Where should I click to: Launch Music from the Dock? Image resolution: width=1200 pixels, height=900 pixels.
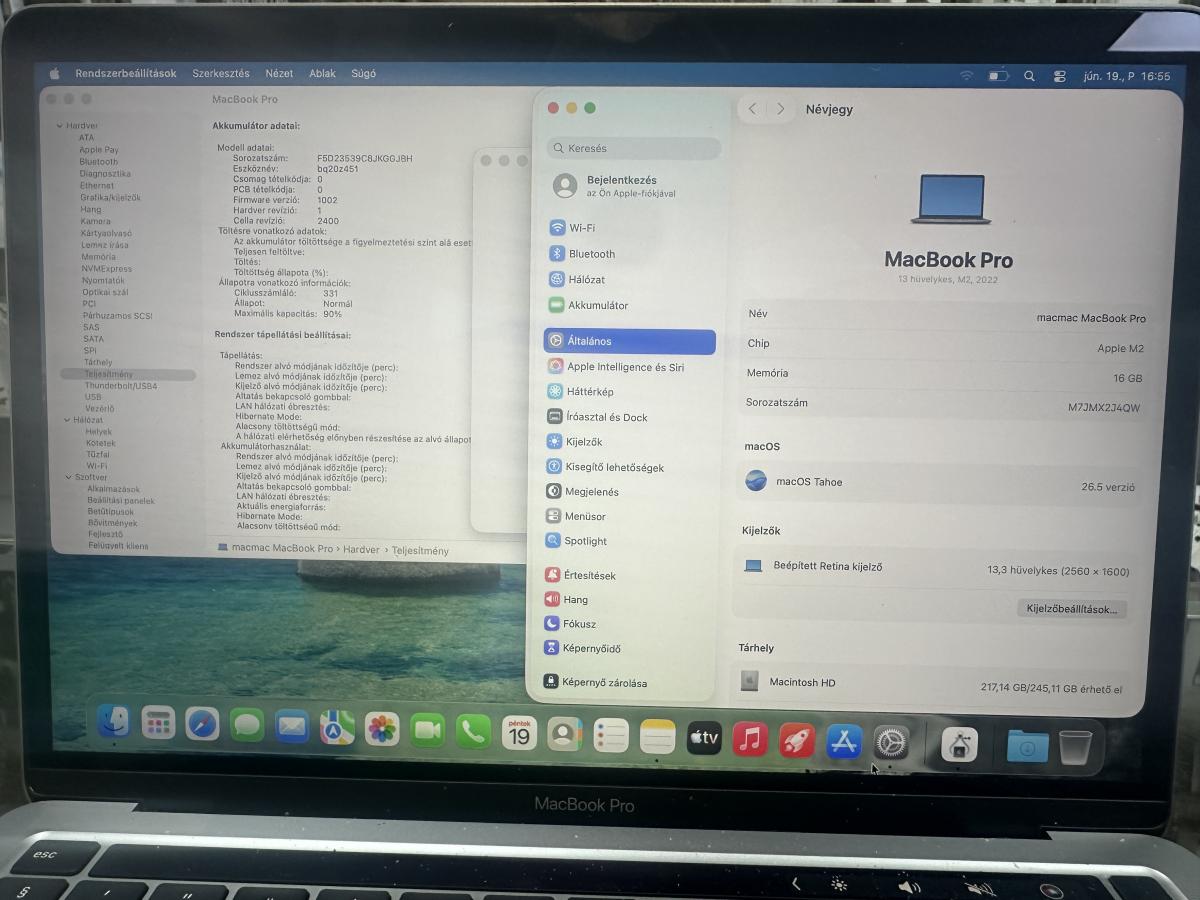click(x=750, y=740)
